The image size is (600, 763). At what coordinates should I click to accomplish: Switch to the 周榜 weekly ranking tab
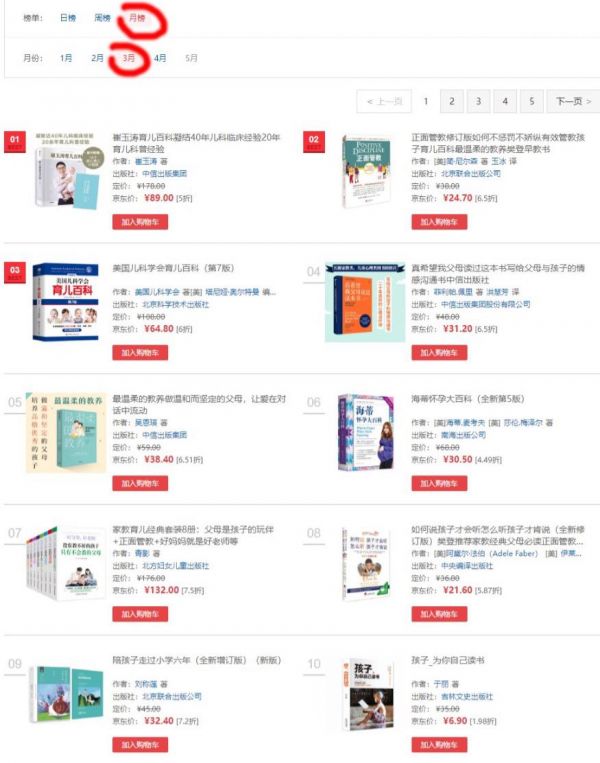(x=102, y=18)
